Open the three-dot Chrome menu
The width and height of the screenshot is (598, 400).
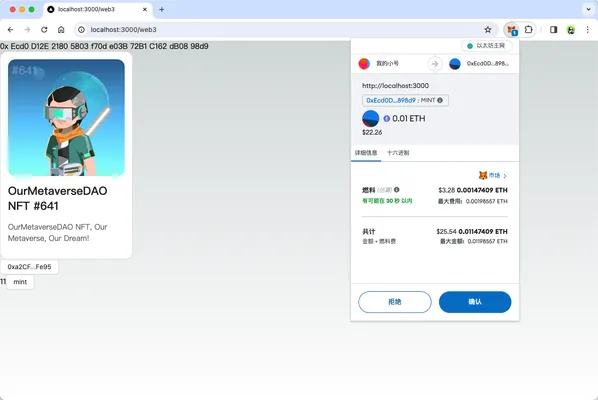coord(587,30)
